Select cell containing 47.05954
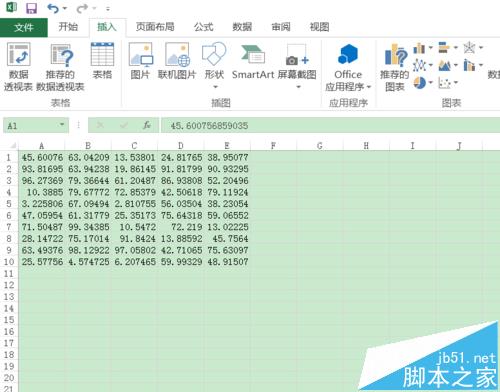Viewport: 500px width, 392px height. pos(42,215)
